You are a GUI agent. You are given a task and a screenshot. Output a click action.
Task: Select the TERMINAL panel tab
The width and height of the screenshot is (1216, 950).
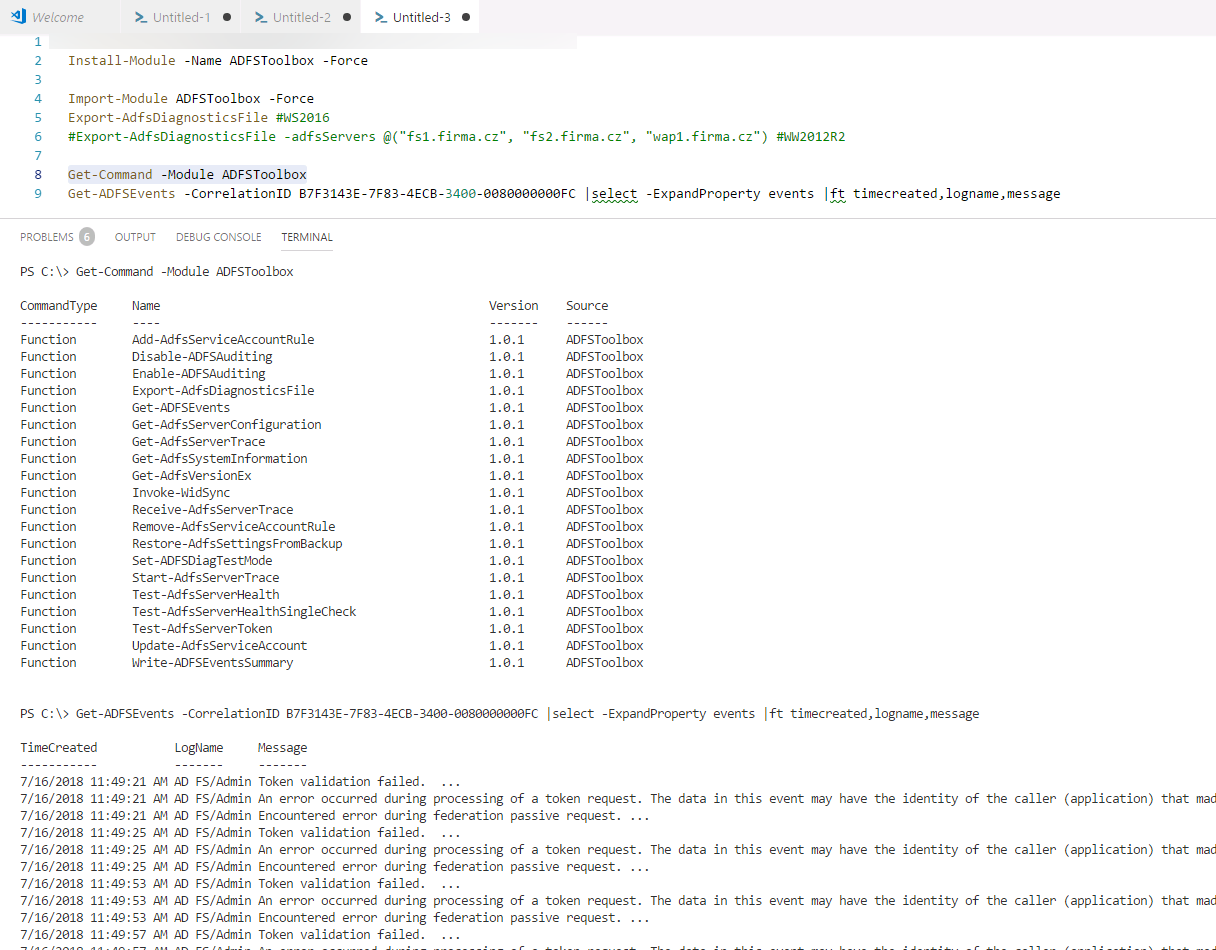307,237
